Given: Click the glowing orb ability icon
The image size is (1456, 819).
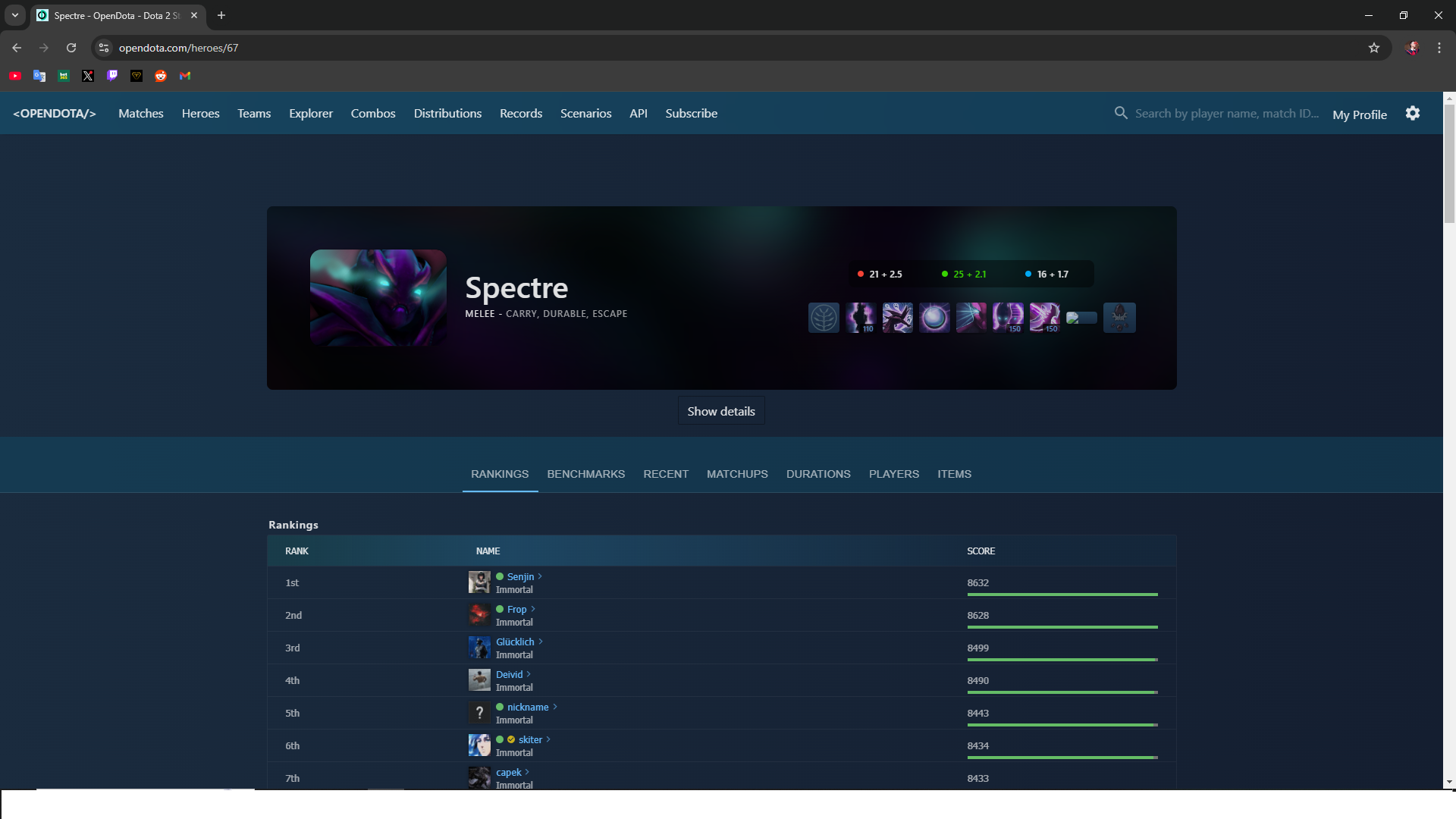Looking at the screenshot, I should click(934, 318).
